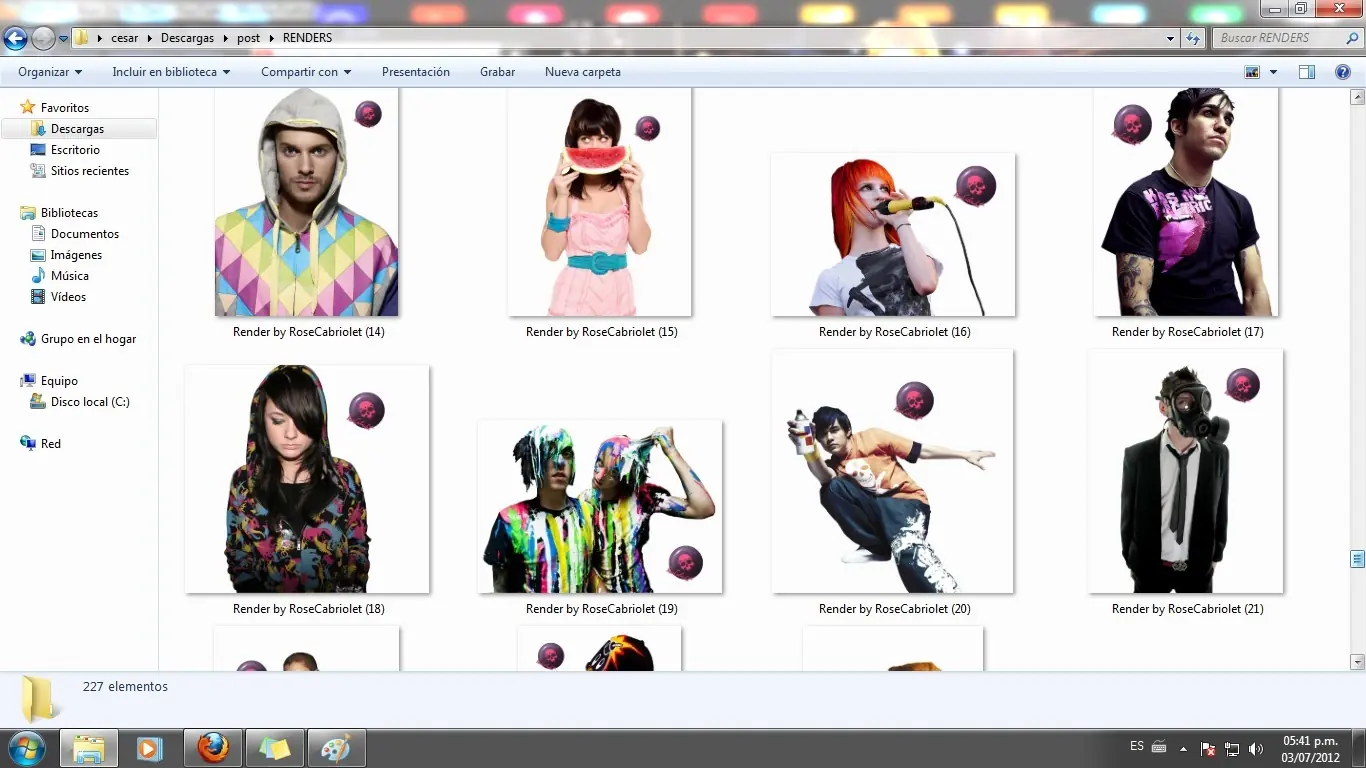Select Grupo en el hogar

[x=88, y=339]
